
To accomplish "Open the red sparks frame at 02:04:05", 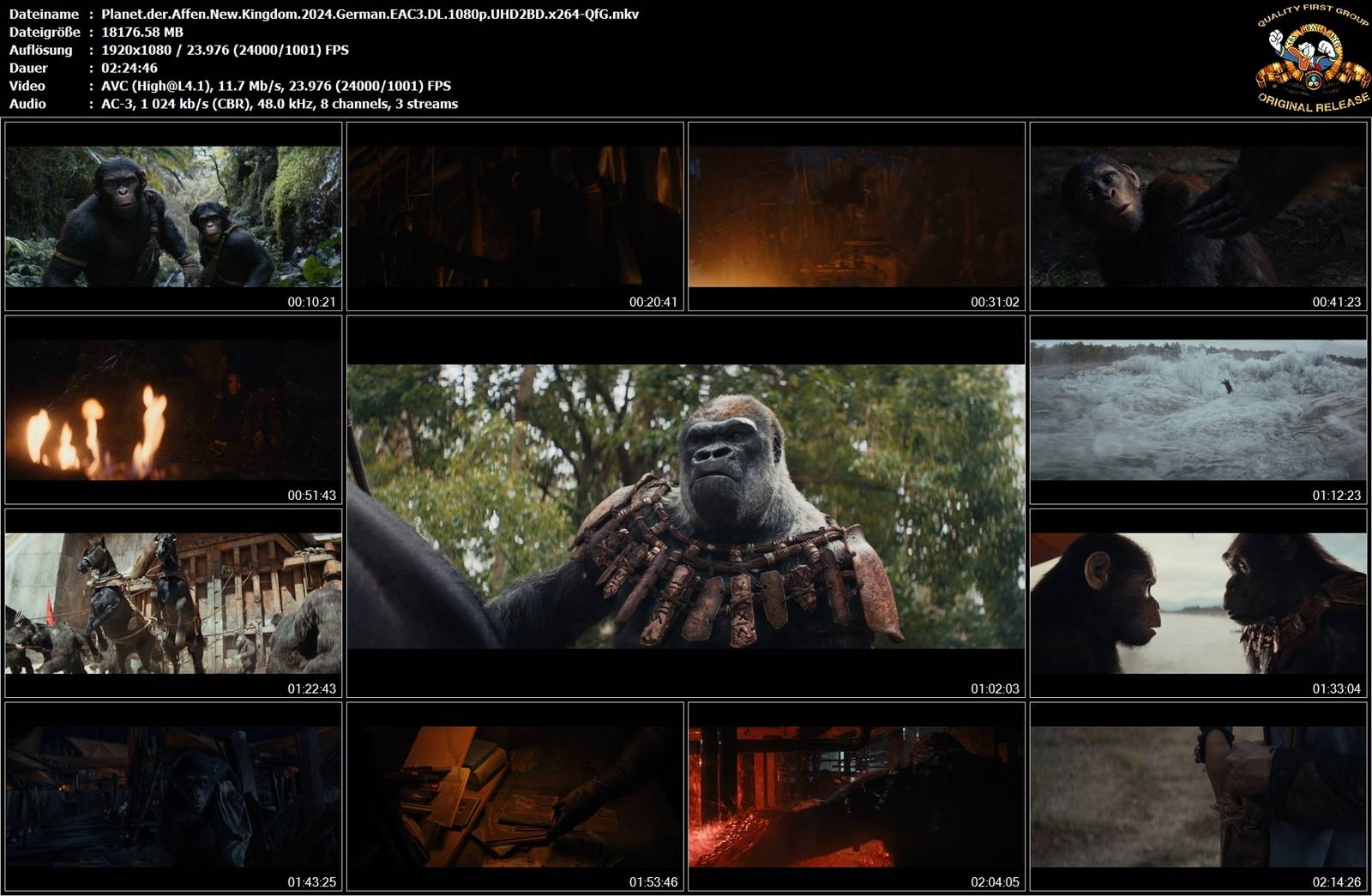I will tap(857, 797).
